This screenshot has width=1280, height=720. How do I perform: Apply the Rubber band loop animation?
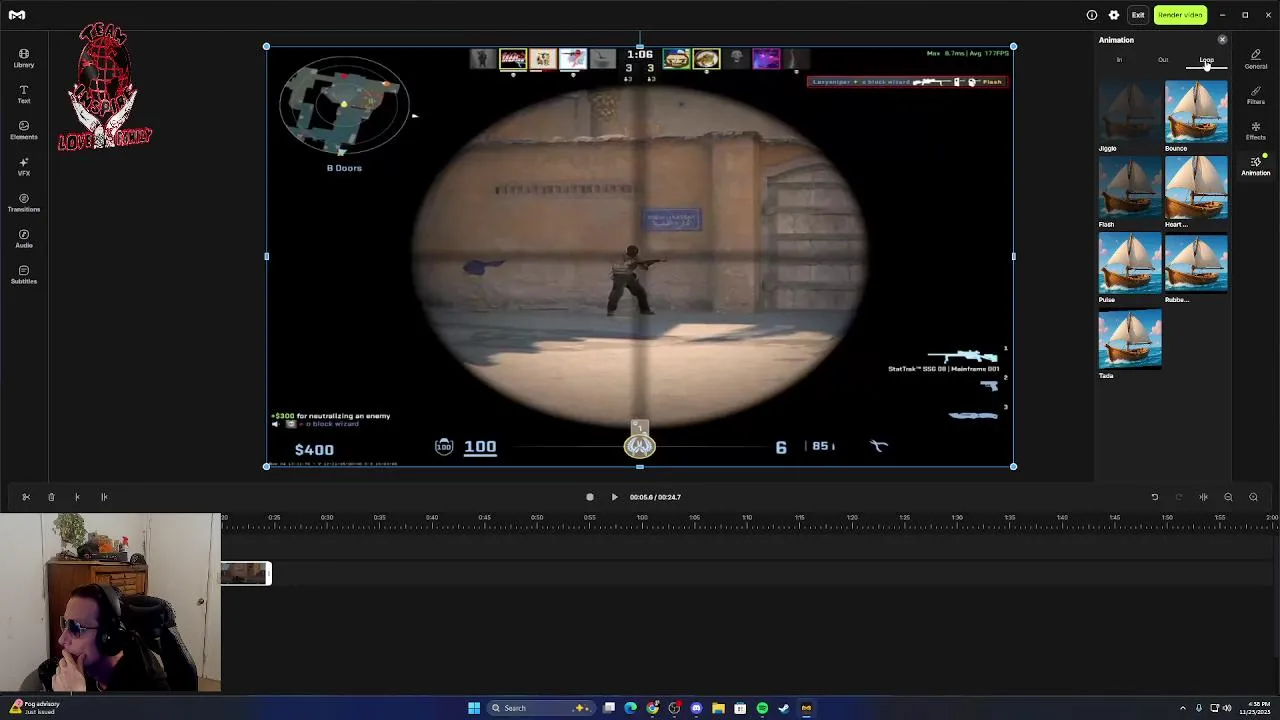pos(1196,263)
